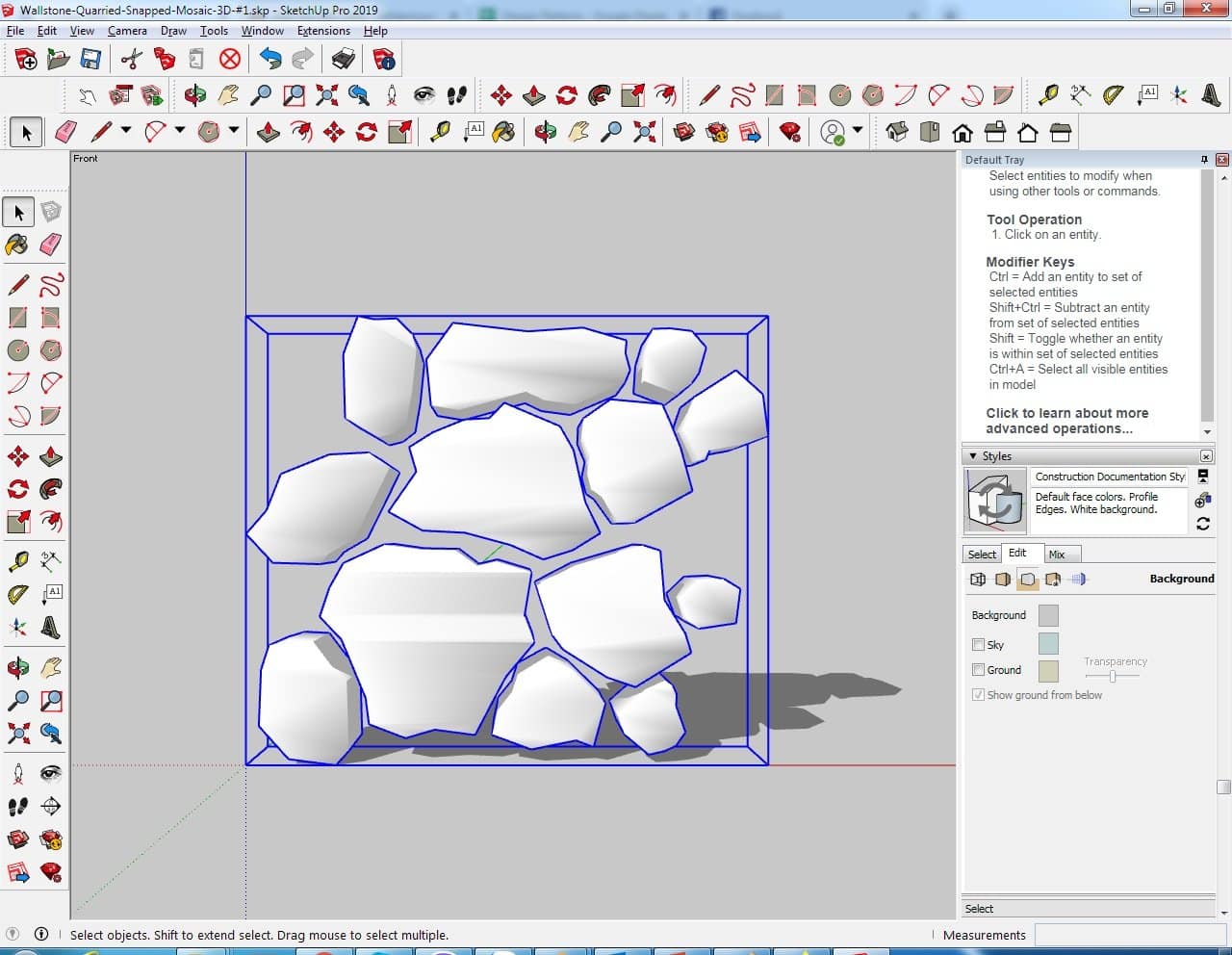Viewport: 1232px width, 955px height.
Task: Click the Print icon in top toolbar
Action: (344, 60)
